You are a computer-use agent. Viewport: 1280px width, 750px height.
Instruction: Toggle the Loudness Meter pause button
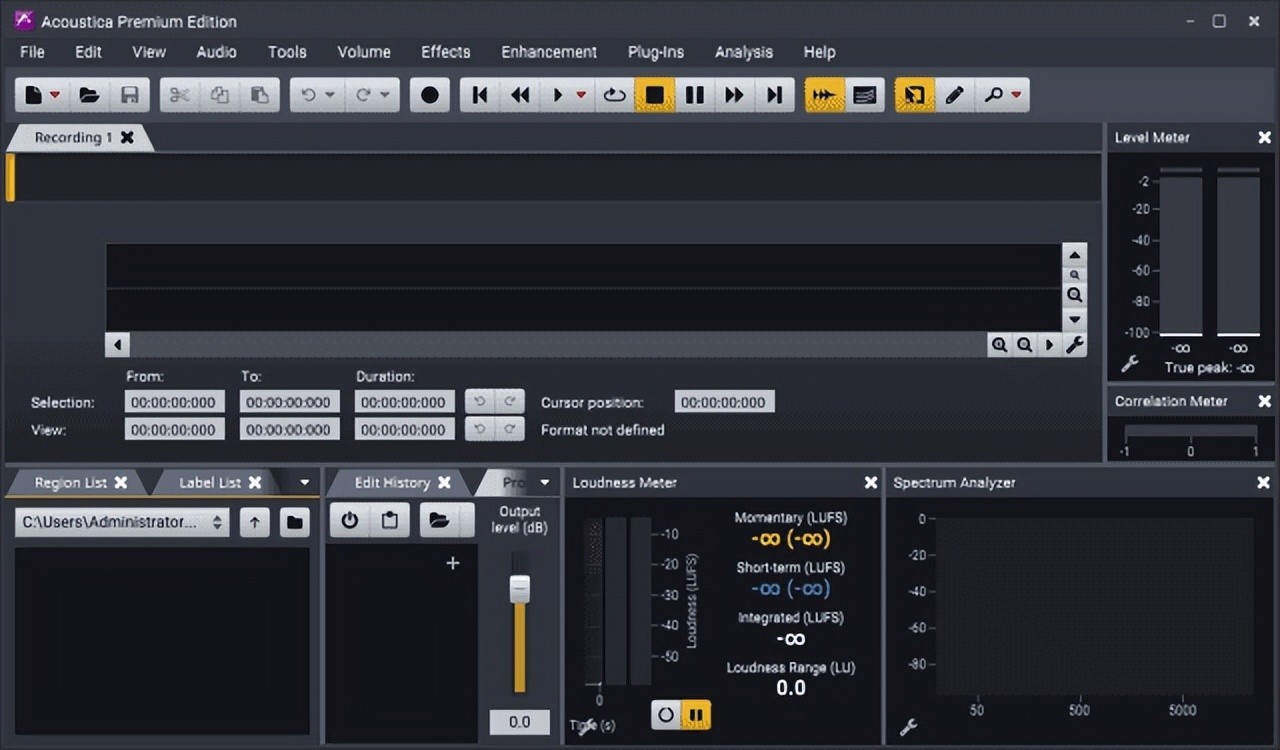[x=697, y=714]
